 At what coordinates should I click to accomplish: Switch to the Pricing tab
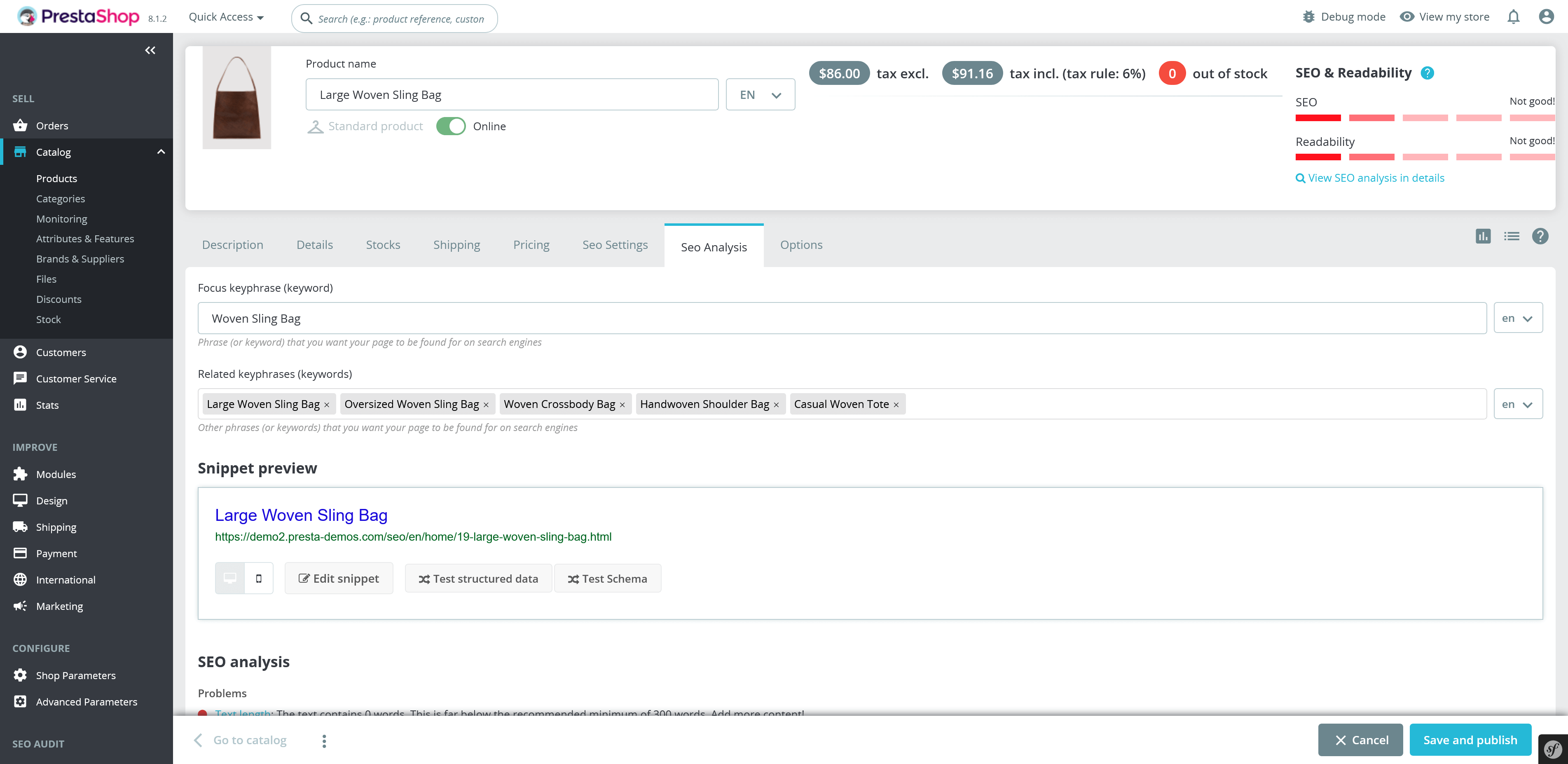[531, 245]
